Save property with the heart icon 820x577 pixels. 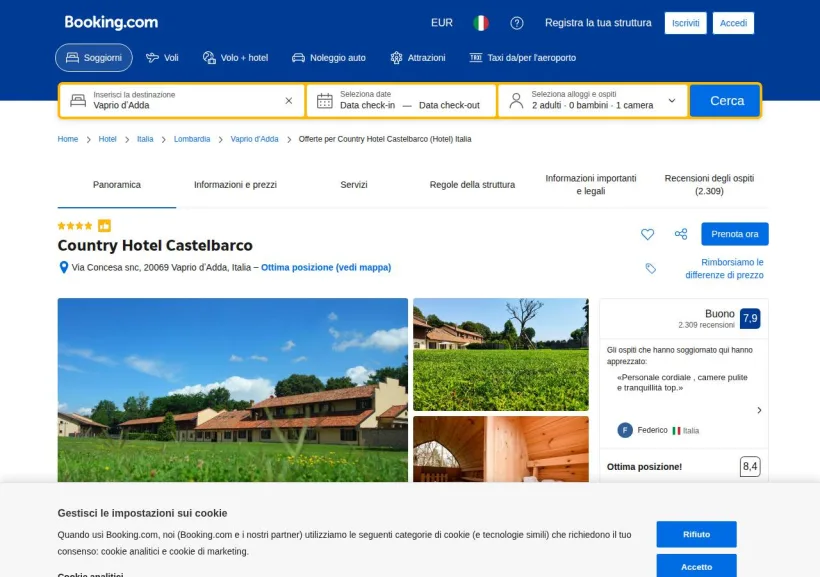coord(647,234)
